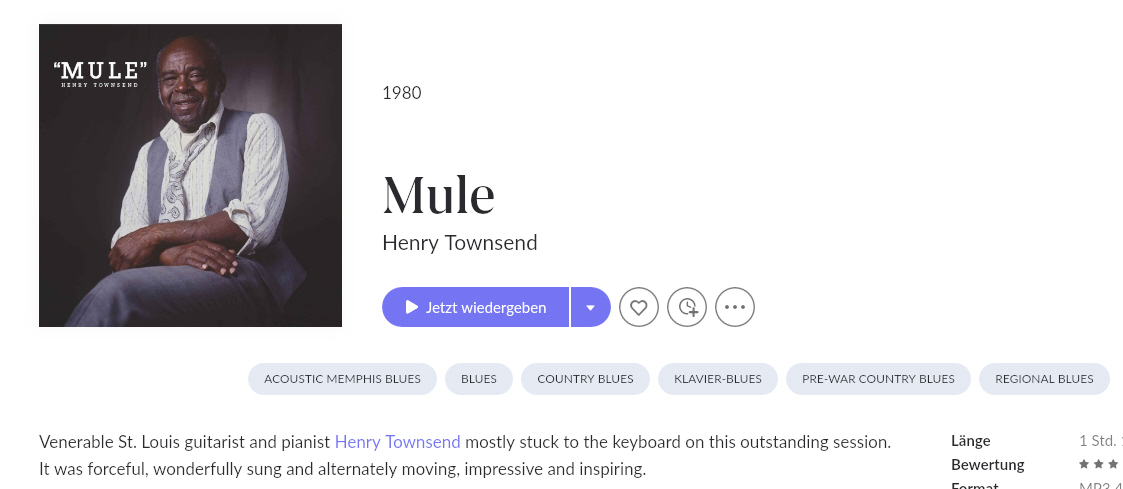Select the Blues genre tag

(479, 379)
